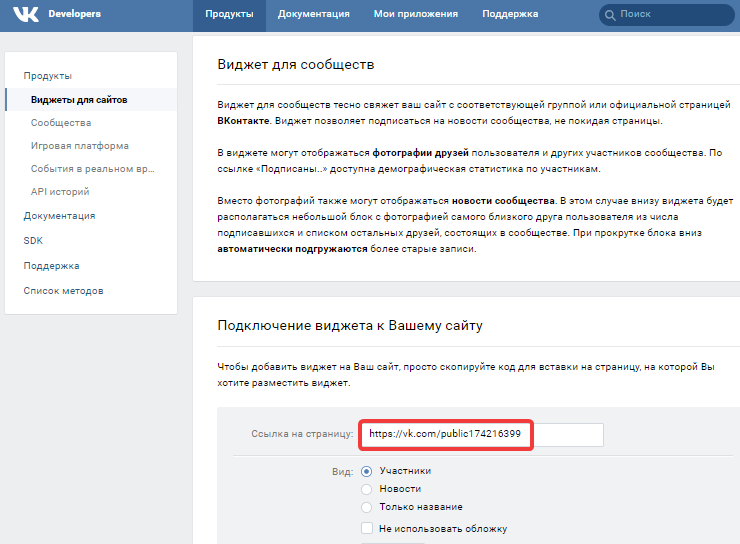
Task: Open Виджеты для сайтов sidebar item
Action: [x=91, y=100]
